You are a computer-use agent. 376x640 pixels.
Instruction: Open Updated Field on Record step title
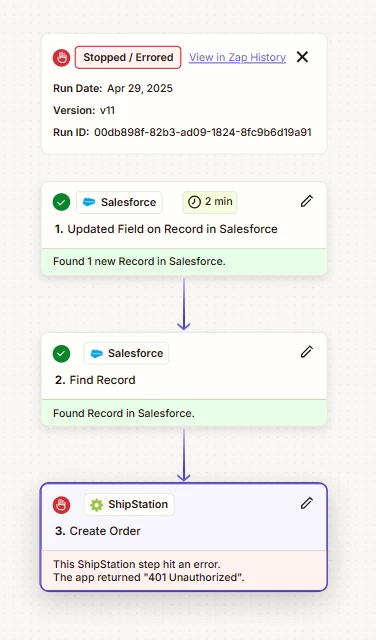tap(166, 229)
